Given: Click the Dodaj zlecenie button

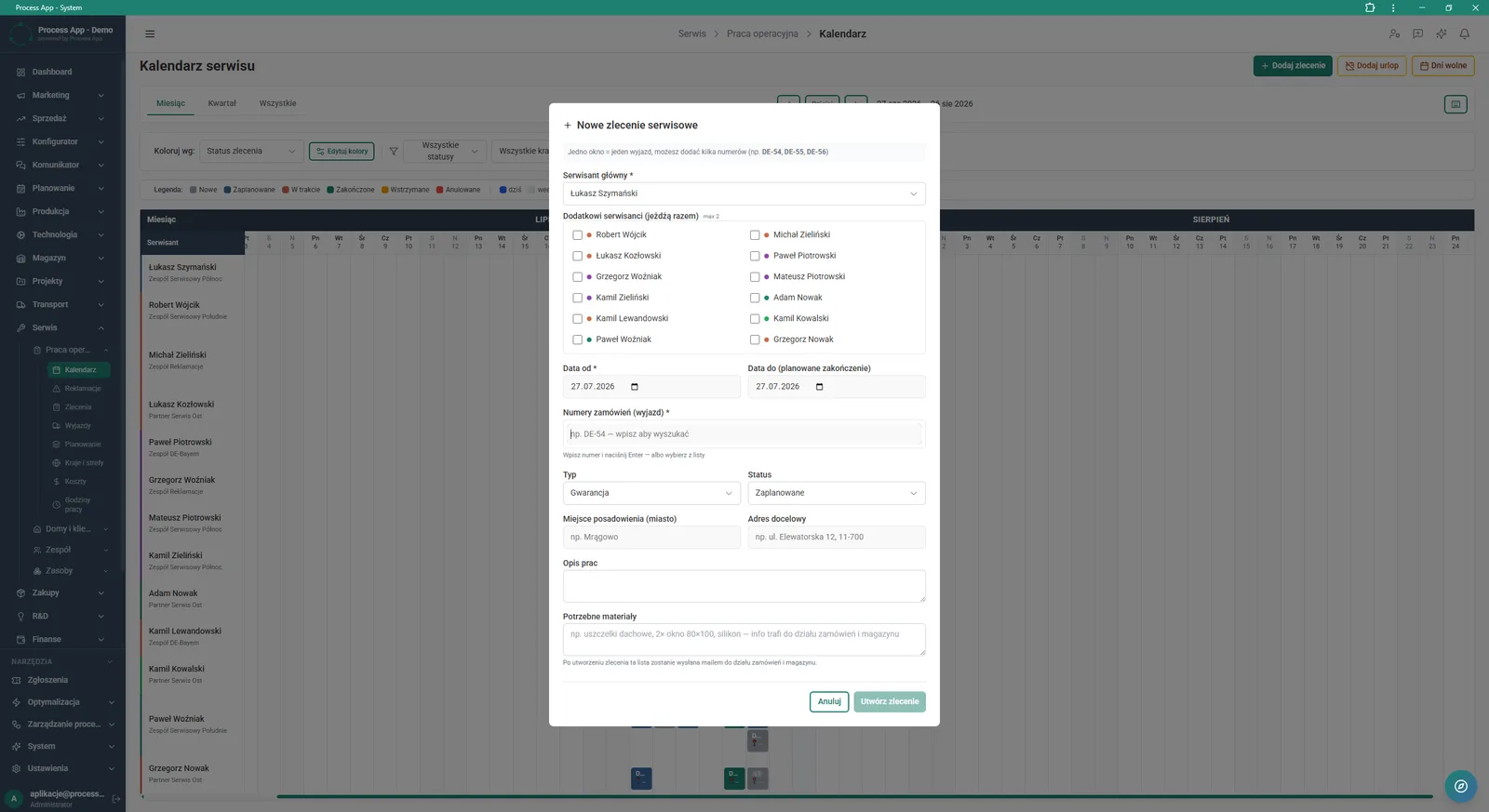Looking at the screenshot, I should point(1293,66).
